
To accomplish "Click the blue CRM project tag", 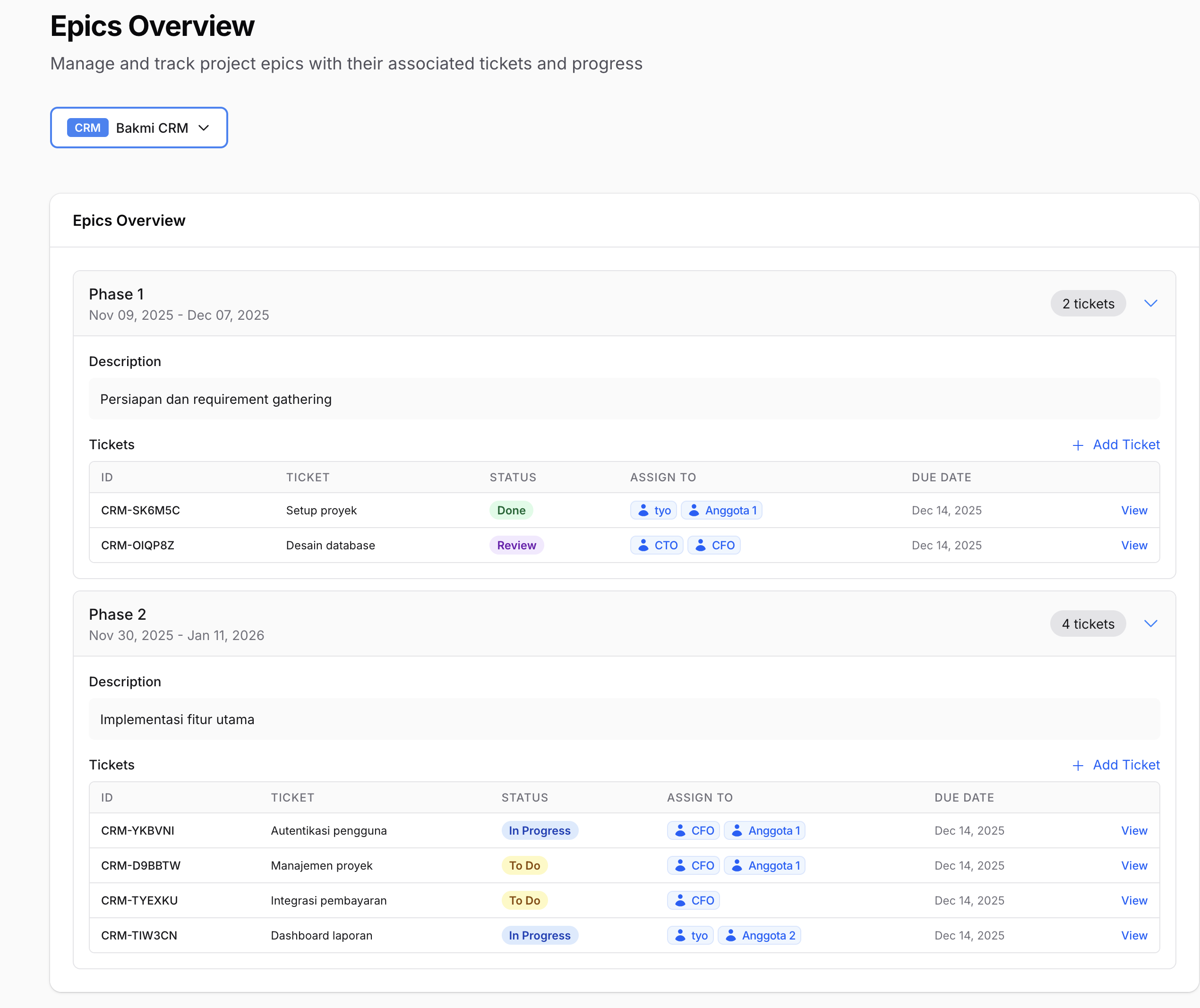I will [x=87, y=128].
